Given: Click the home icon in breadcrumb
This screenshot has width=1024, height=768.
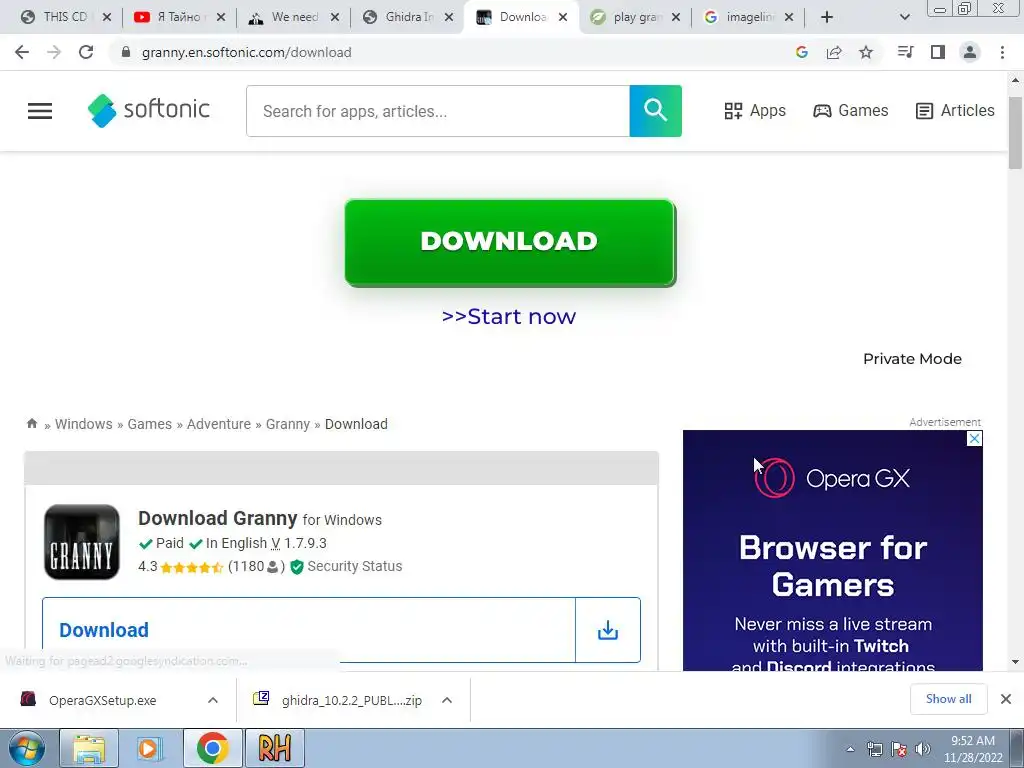Looking at the screenshot, I should [31, 424].
